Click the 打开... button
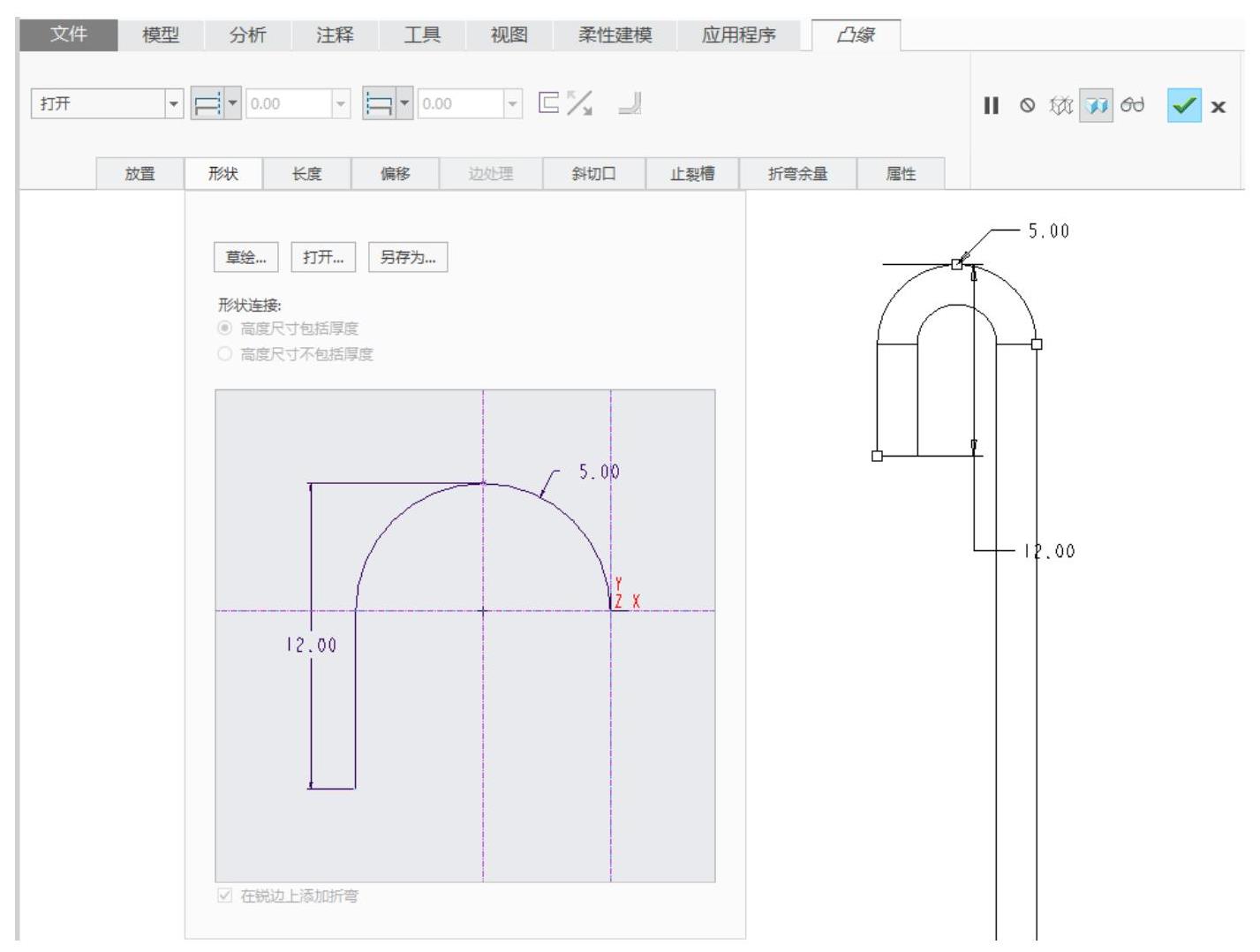Viewport: 1260px width, 952px height. (323, 257)
